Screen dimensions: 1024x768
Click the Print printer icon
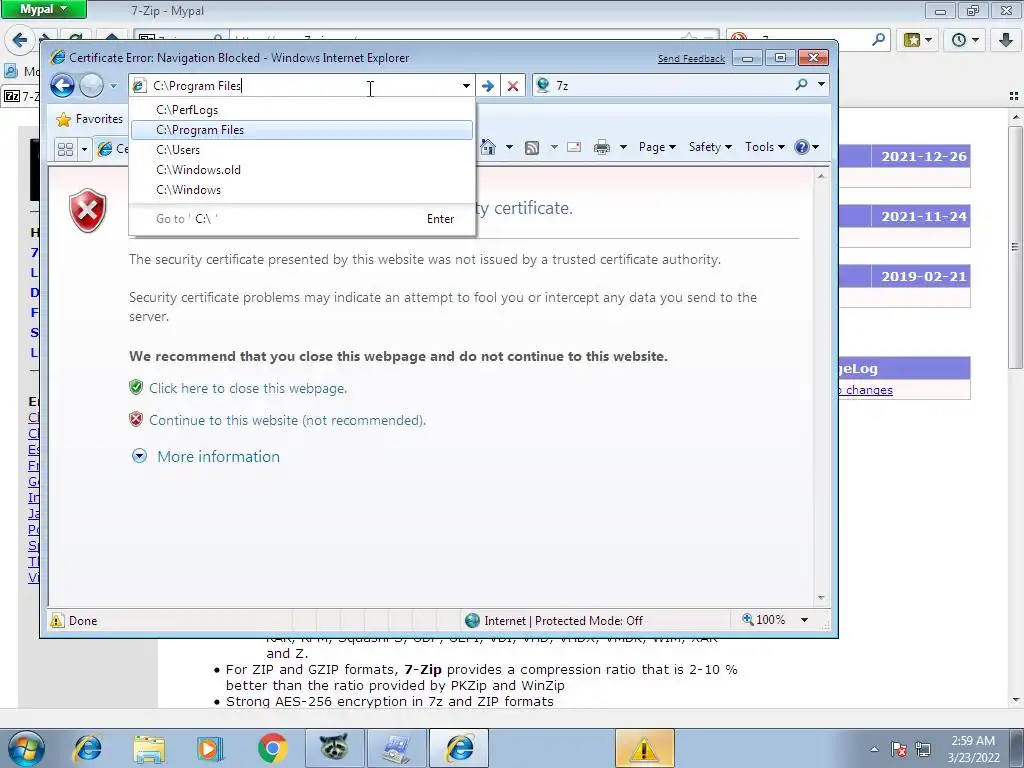point(601,147)
